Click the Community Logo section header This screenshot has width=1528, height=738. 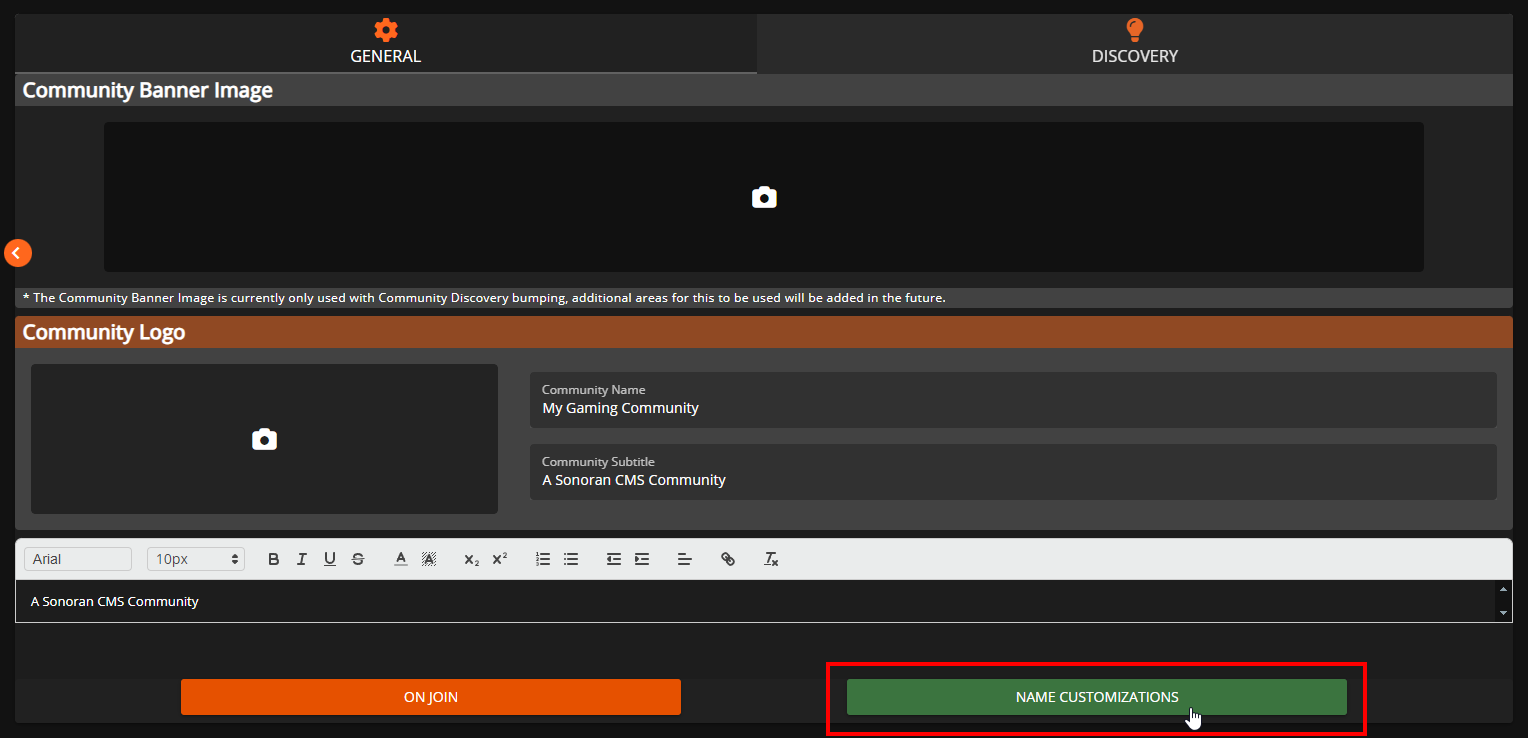[764, 332]
